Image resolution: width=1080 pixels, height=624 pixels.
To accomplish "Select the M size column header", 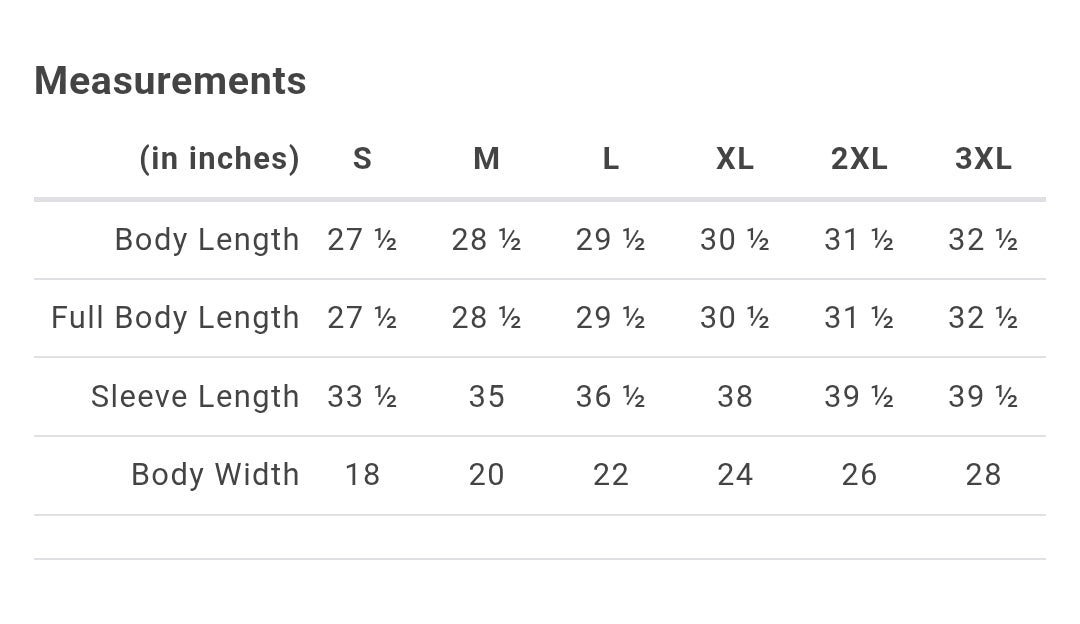I will [486, 159].
